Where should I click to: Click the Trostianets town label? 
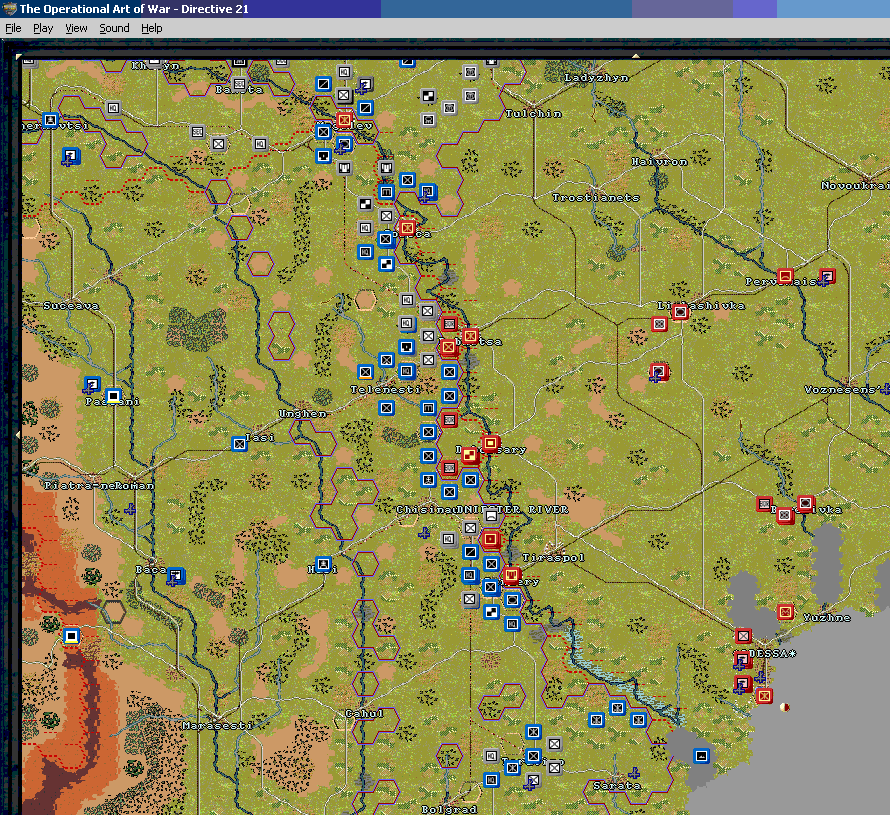[x=596, y=198]
